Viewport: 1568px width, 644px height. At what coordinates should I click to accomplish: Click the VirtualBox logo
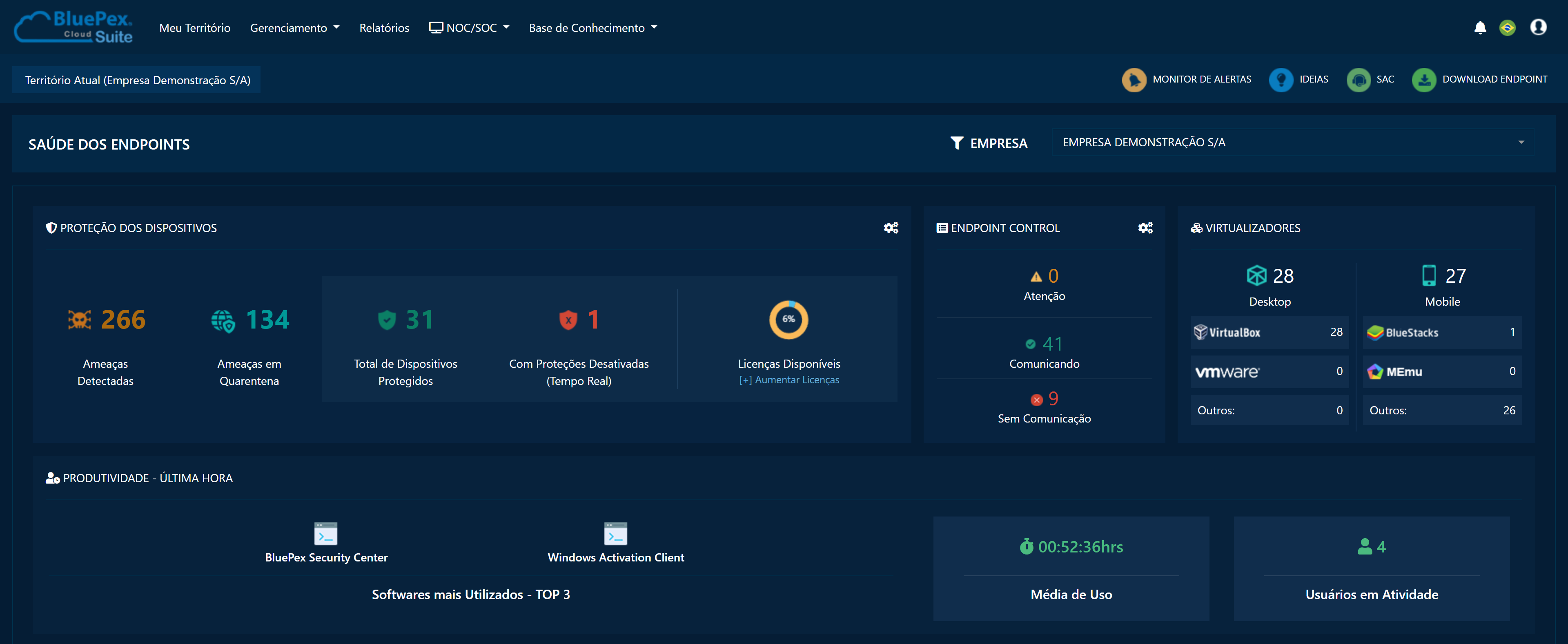[1227, 332]
